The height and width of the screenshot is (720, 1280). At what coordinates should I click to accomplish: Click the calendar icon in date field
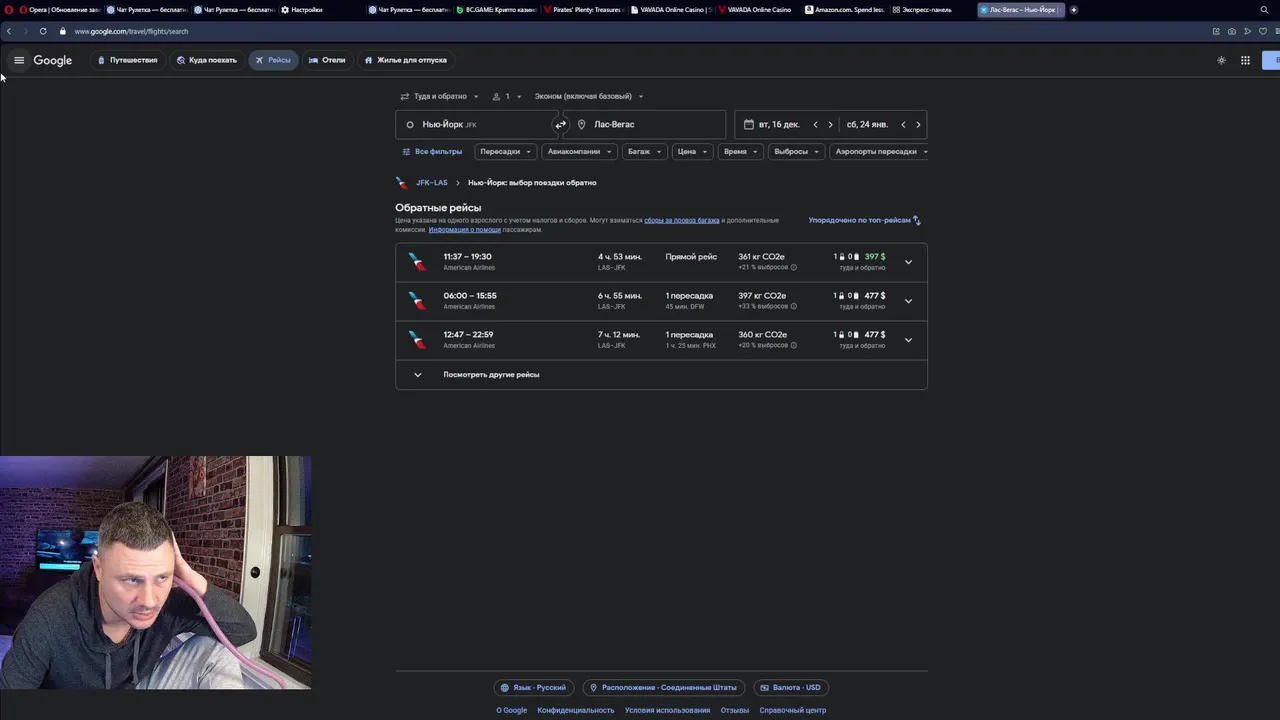click(x=748, y=124)
